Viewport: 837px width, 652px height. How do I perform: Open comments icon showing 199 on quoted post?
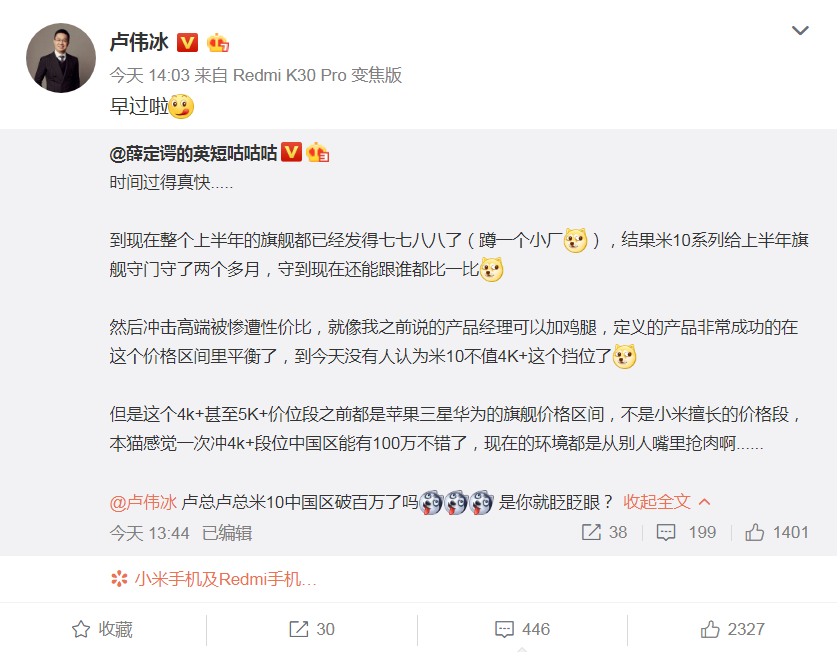click(x=686, y=532)
